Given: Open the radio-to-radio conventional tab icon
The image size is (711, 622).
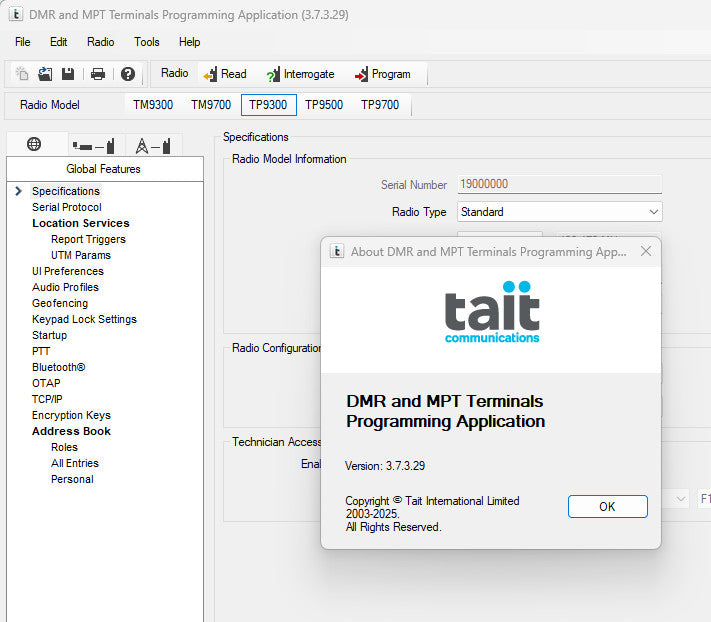Looking at the screenshot, I should (94, 146).
